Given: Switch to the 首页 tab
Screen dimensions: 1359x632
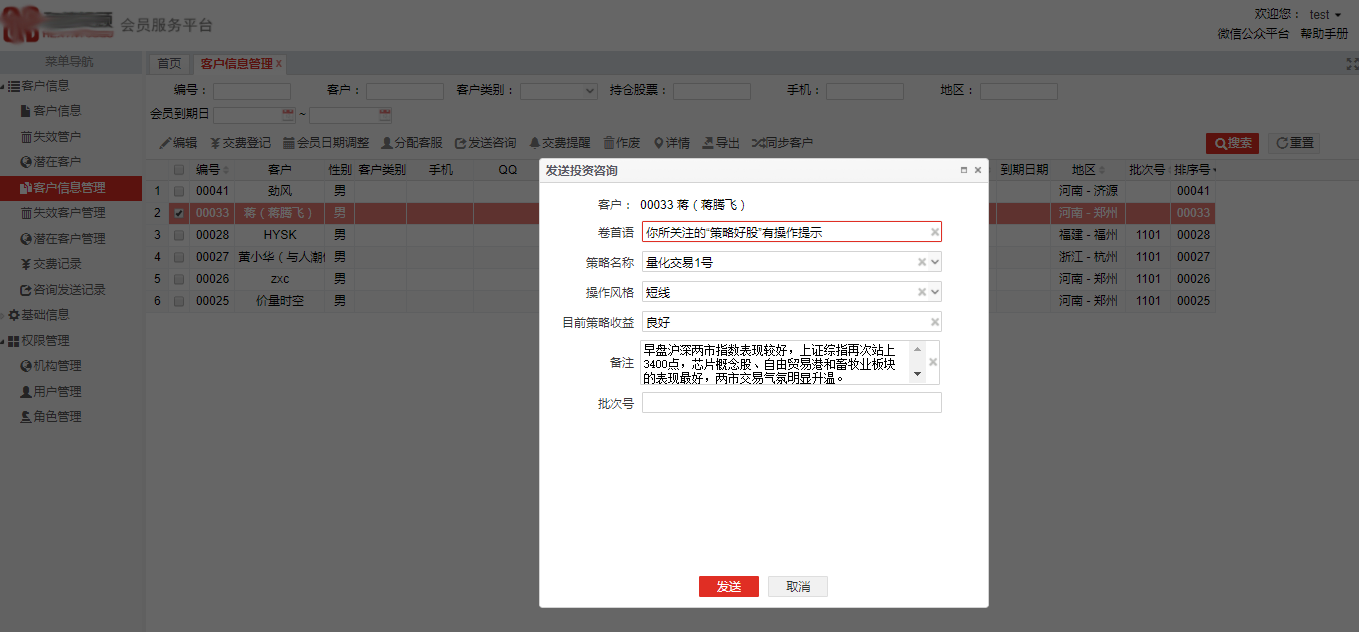Looking at the screenshot, I should pos(170,63).
